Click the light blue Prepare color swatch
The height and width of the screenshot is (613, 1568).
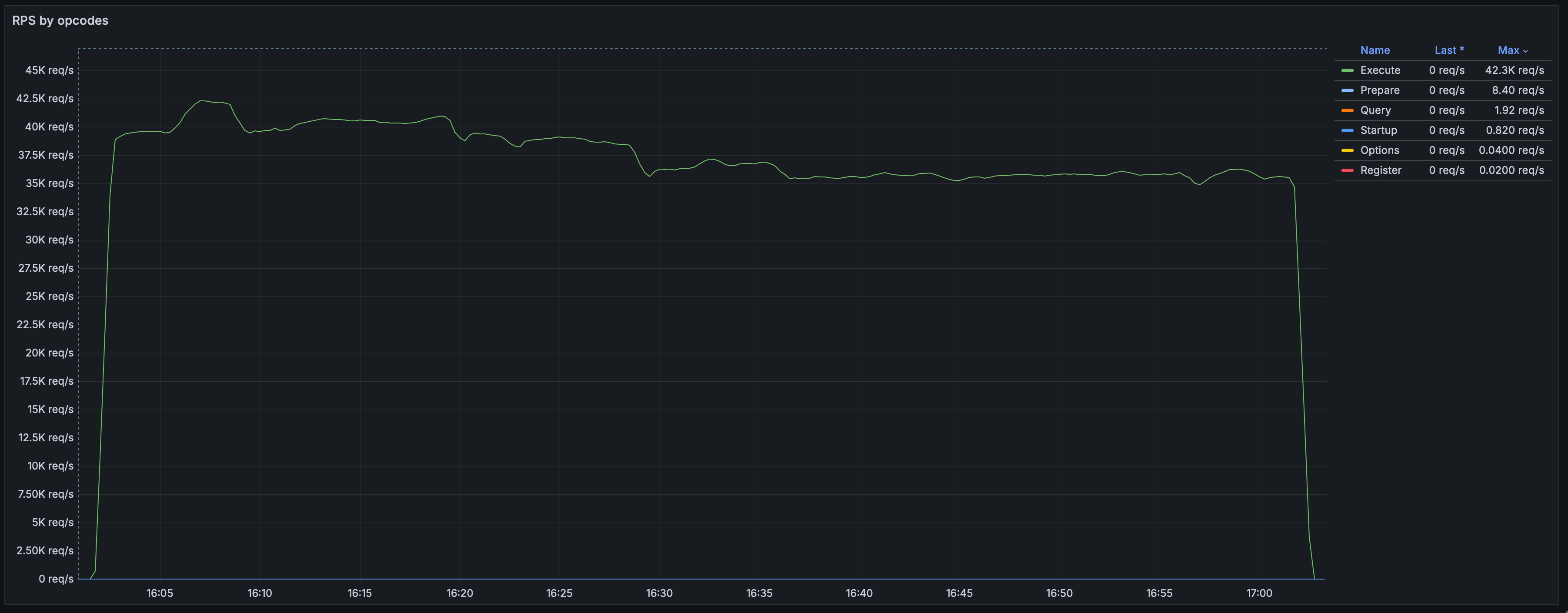click(x=1347, y=91)
